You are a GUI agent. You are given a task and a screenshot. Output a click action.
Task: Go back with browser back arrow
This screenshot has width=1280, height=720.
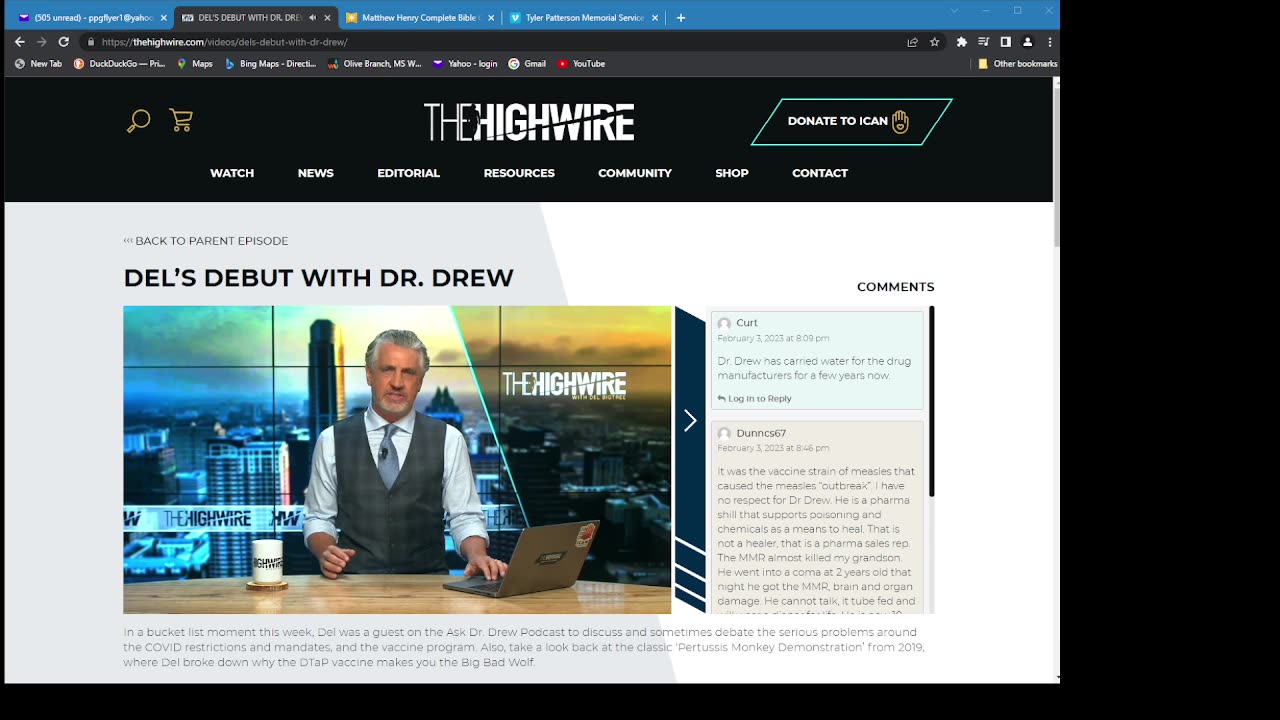(x=19, y=42)
